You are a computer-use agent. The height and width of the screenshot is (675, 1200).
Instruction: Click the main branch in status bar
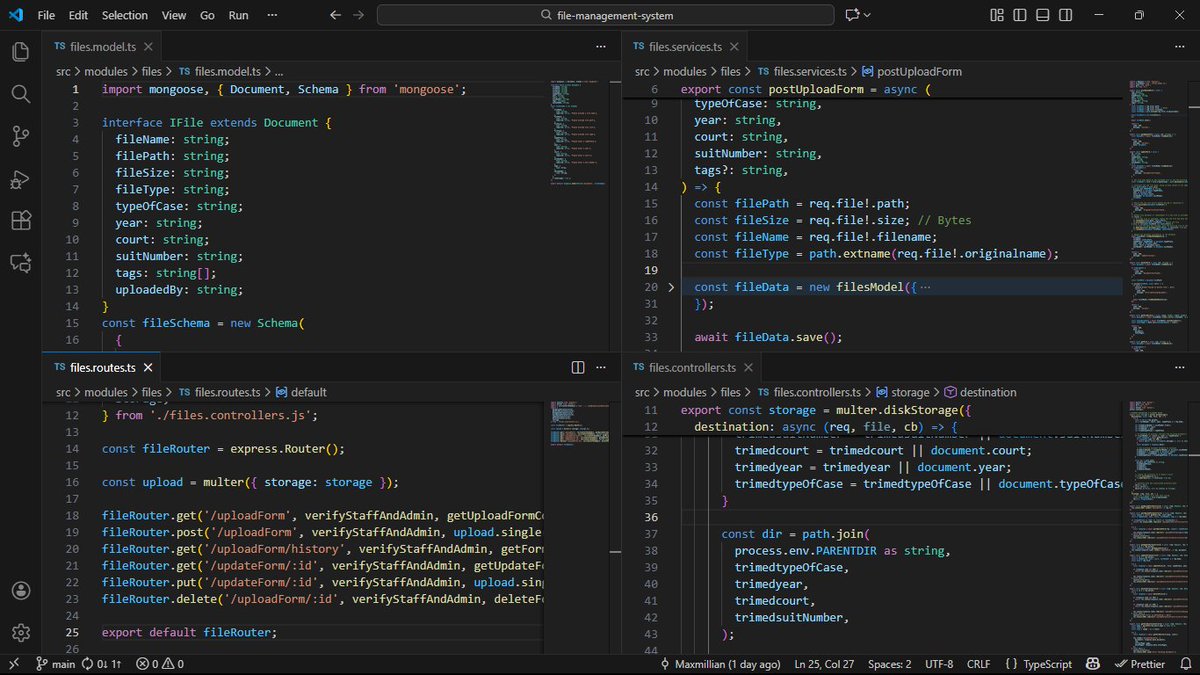(x=55, y=664)
